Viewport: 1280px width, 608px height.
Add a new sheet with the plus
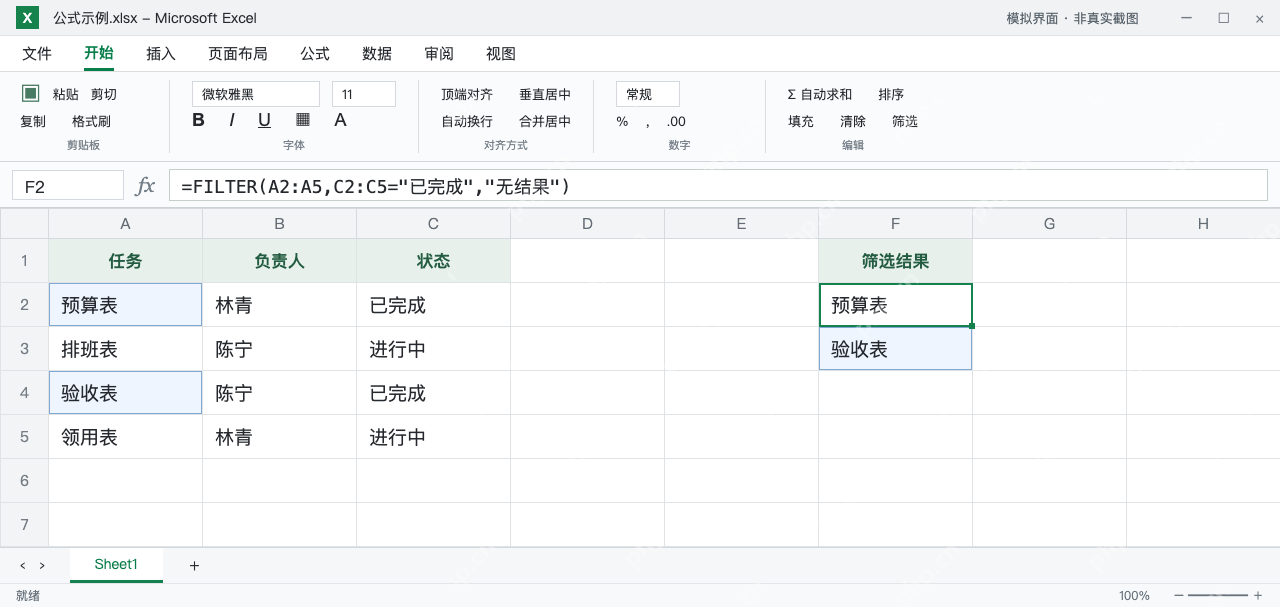pyautogui.click(x=194, y=566)
